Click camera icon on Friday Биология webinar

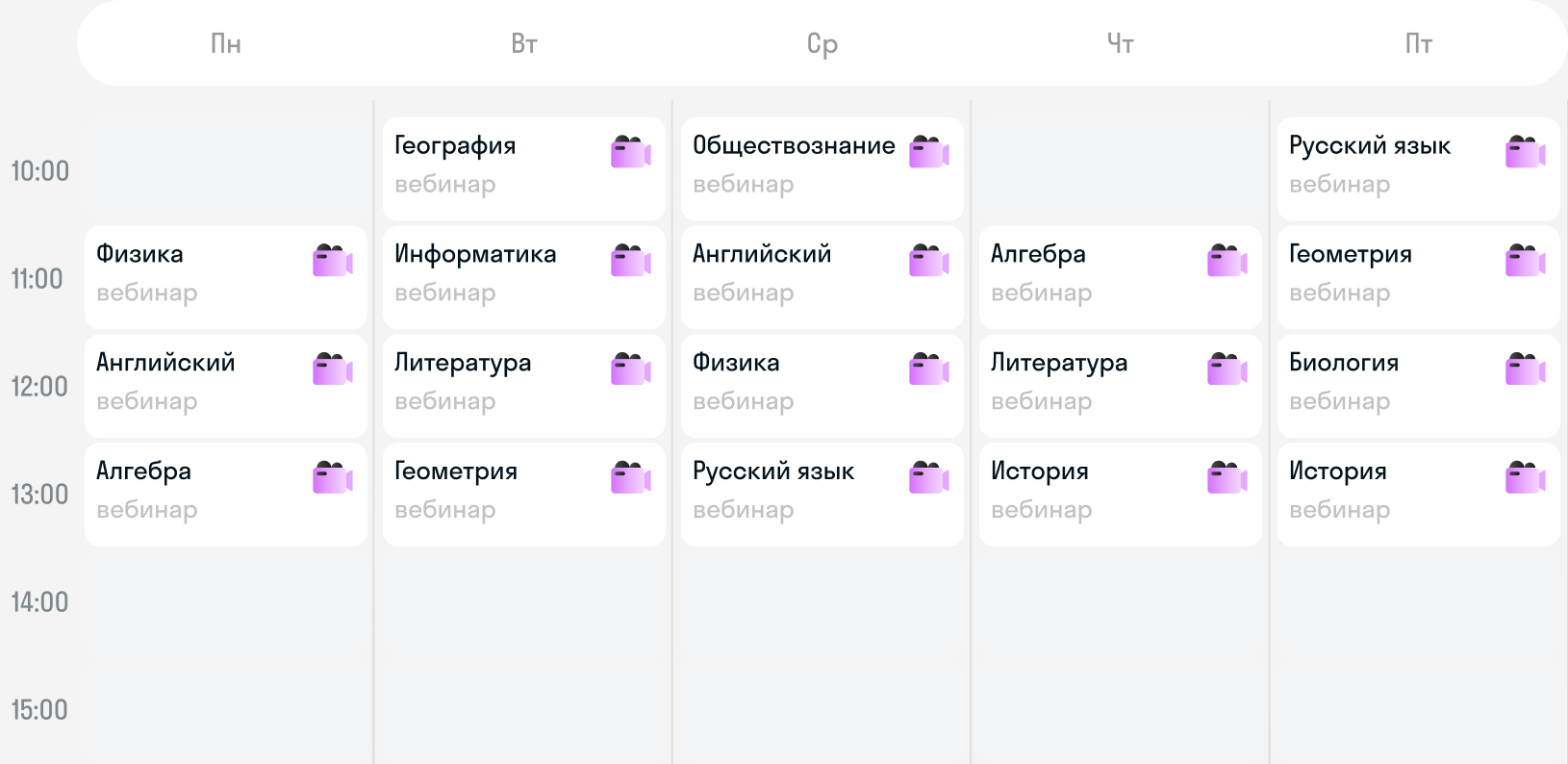(1526, 369)
